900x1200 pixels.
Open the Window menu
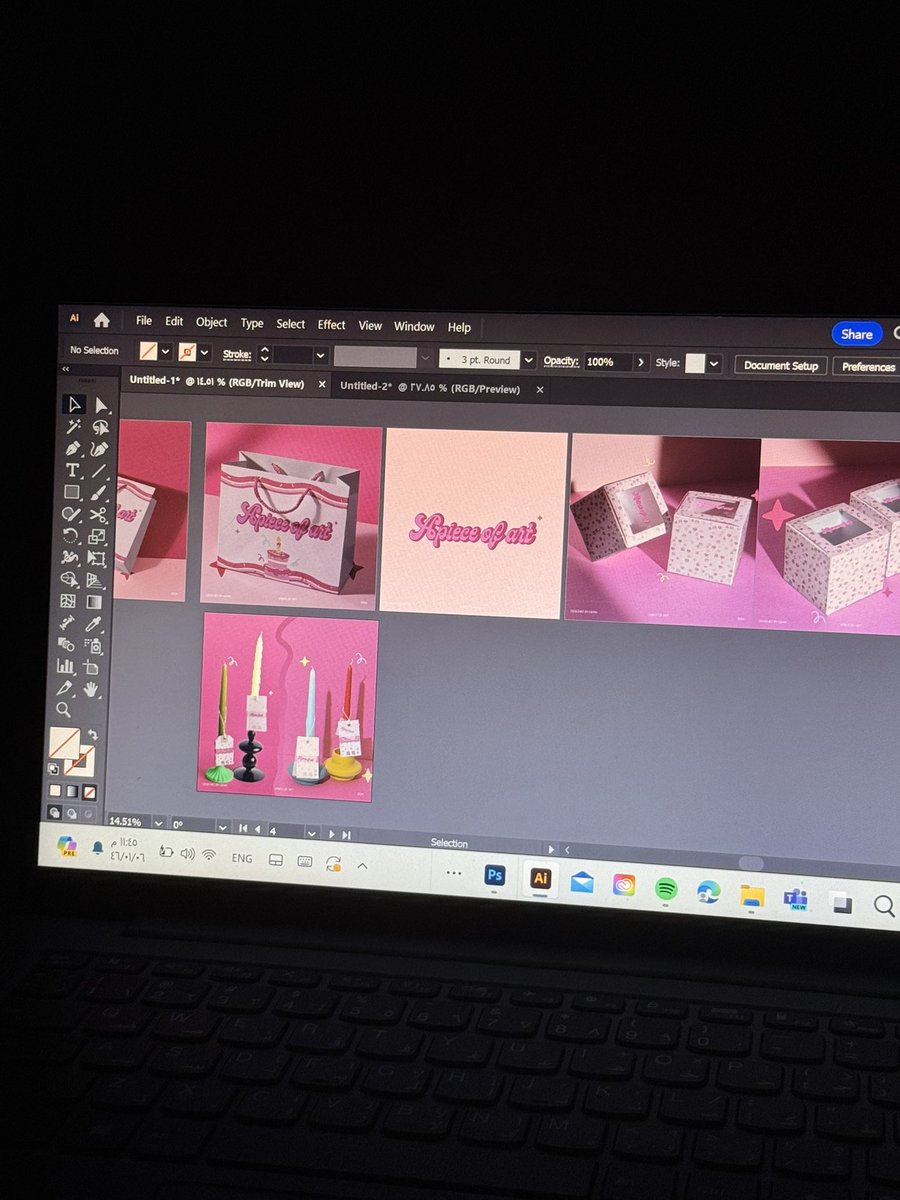(414, 327)
